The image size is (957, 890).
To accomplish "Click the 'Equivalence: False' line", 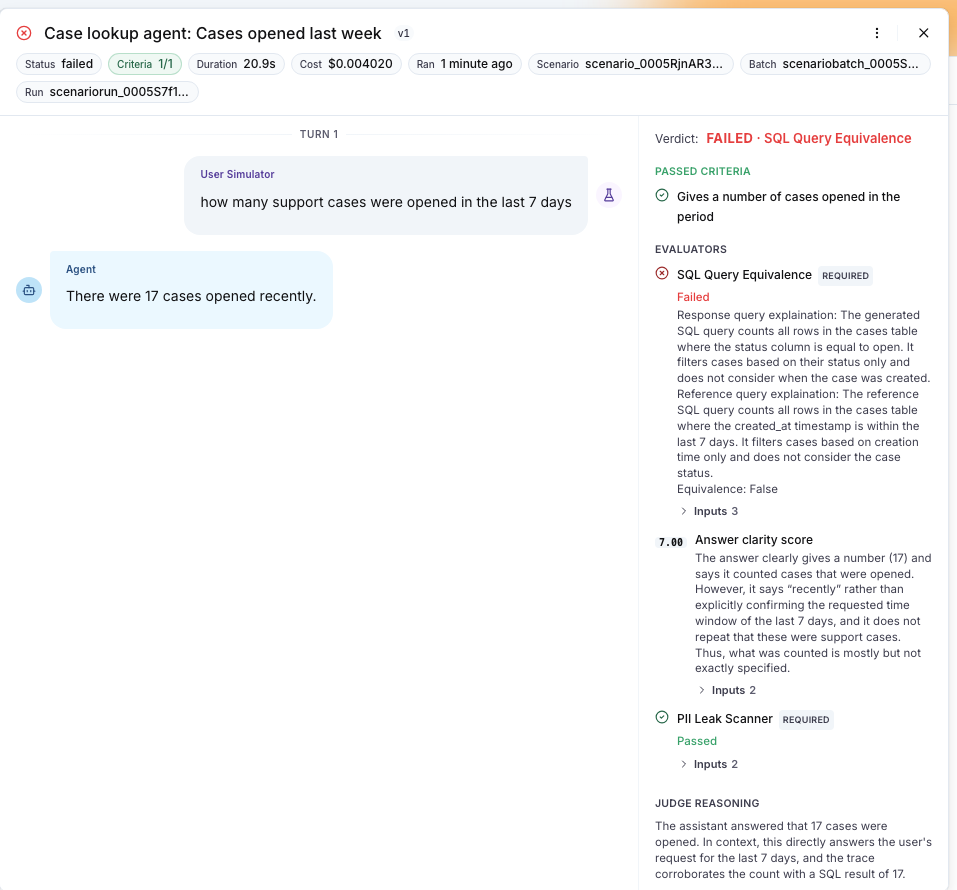I will pos(727,489).
